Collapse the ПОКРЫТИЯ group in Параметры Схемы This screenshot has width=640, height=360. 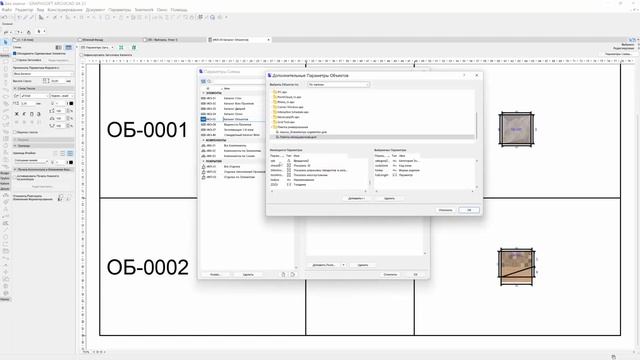(203, 161)
